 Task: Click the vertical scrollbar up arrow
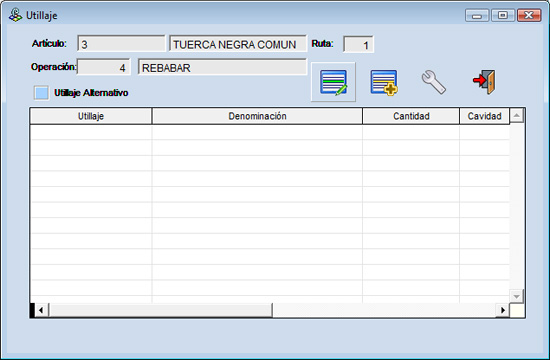coord(517,115)
